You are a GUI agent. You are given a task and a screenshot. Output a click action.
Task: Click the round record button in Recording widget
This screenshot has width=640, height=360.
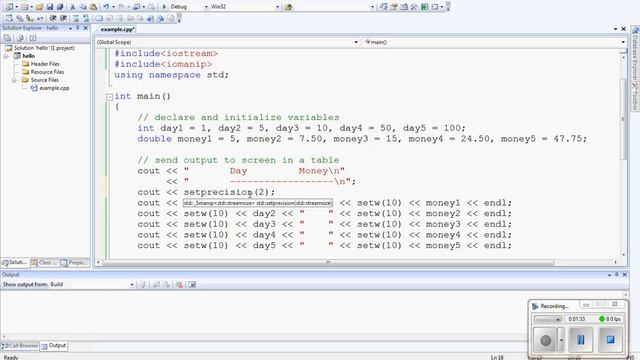(545, 340)
